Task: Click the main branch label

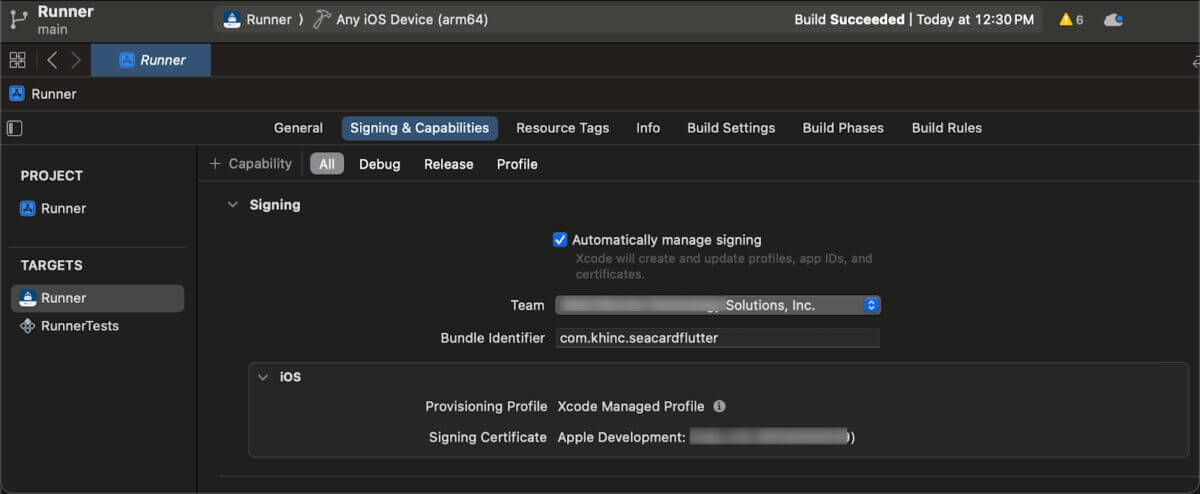Action: tap(52, 30)
